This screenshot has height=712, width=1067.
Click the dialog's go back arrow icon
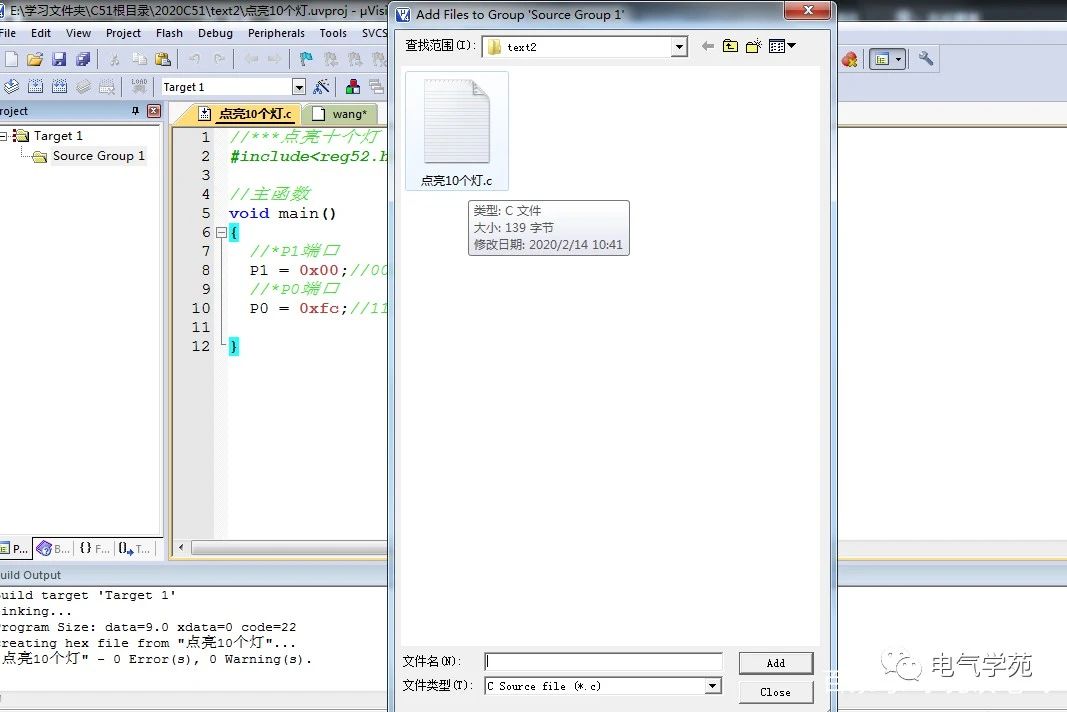(x=708, y=46)
